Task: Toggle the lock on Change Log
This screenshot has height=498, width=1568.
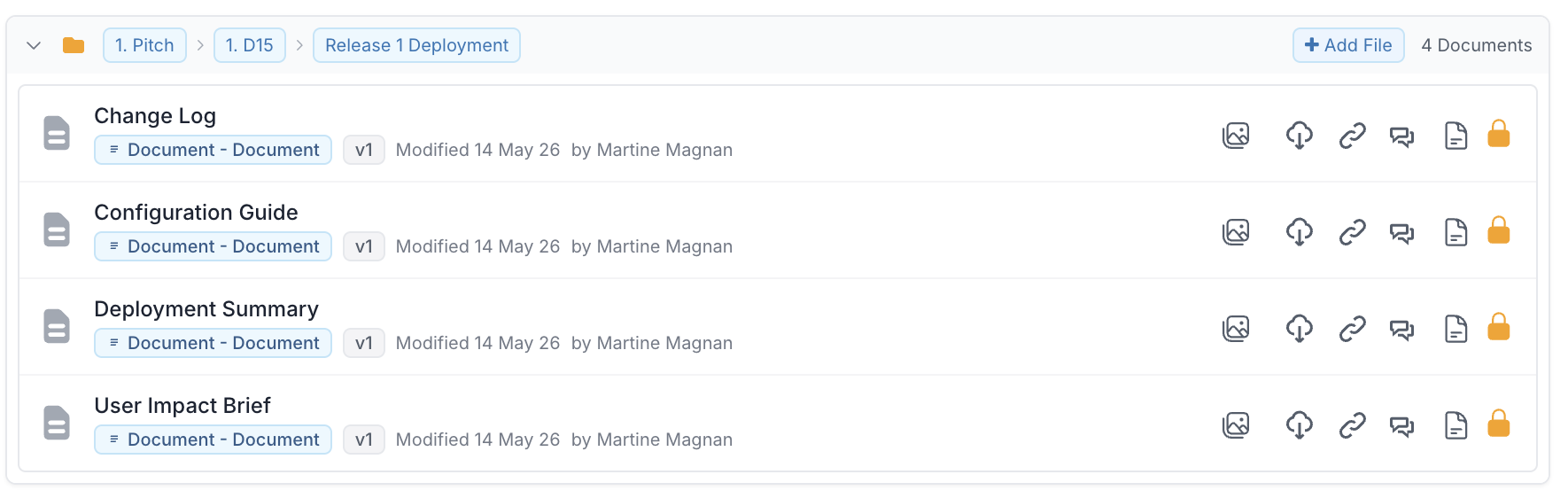Action: pos(1499,134)
